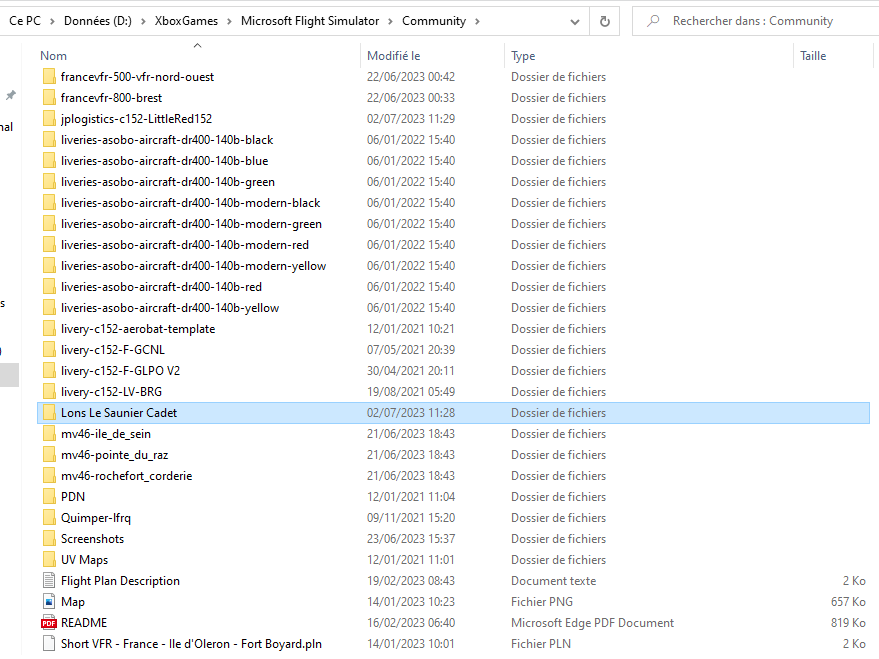879x659 pixels.
Task: Click the 'XboxGames' breadcrumb segment
Action: (x=186, y=21)
